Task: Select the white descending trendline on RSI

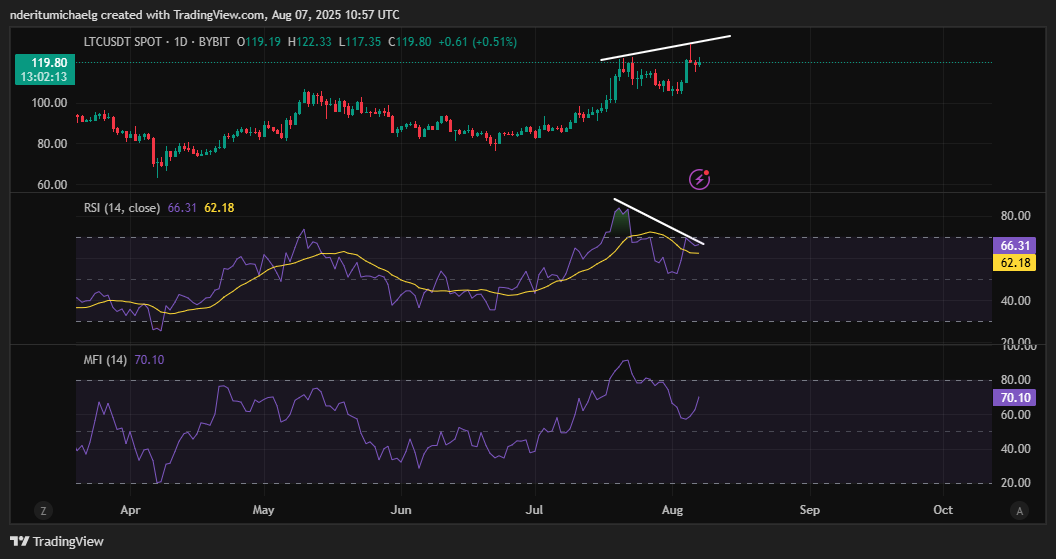Action: (x=658, y=221)
